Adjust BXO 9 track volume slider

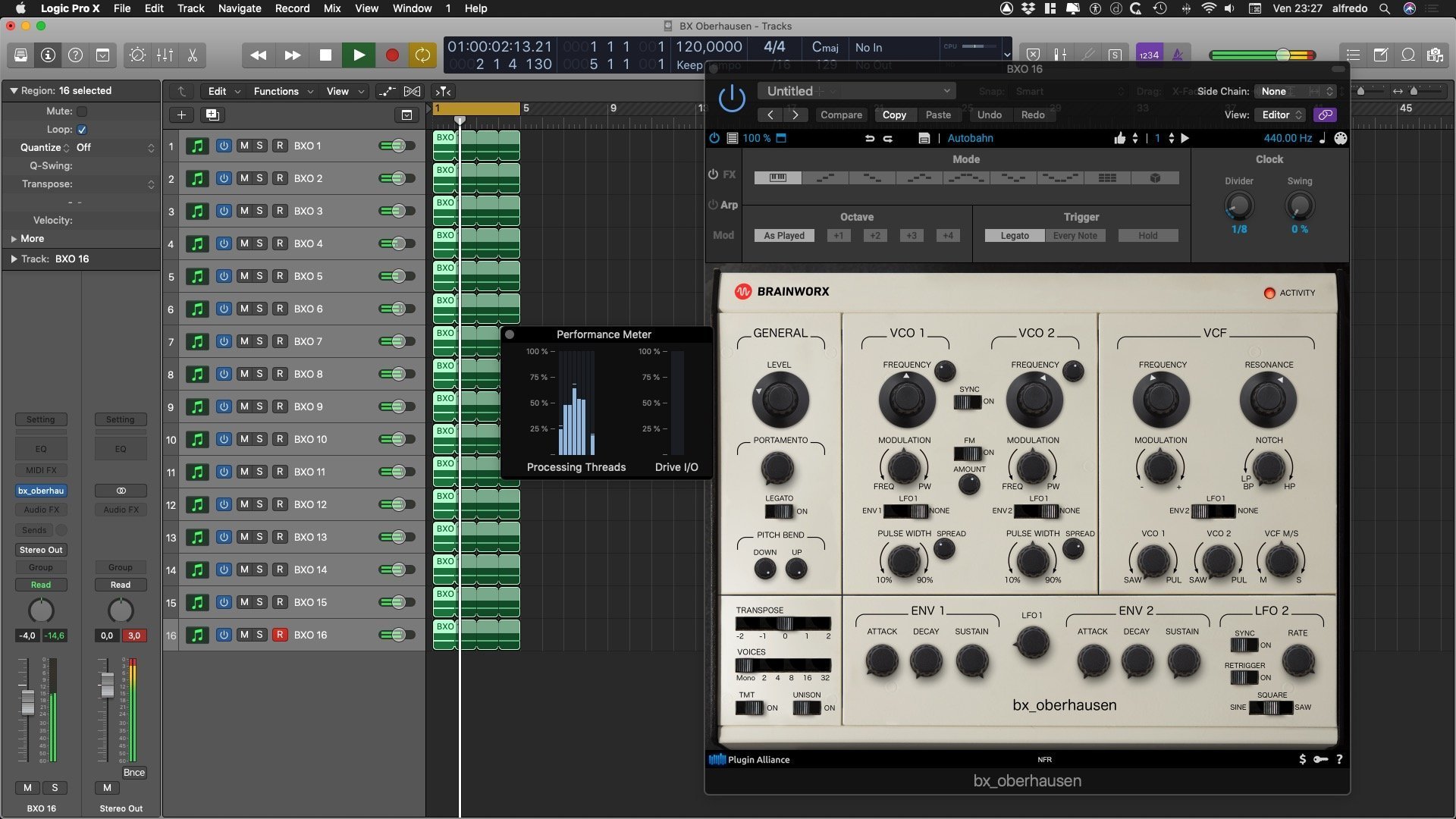(397, 406)
